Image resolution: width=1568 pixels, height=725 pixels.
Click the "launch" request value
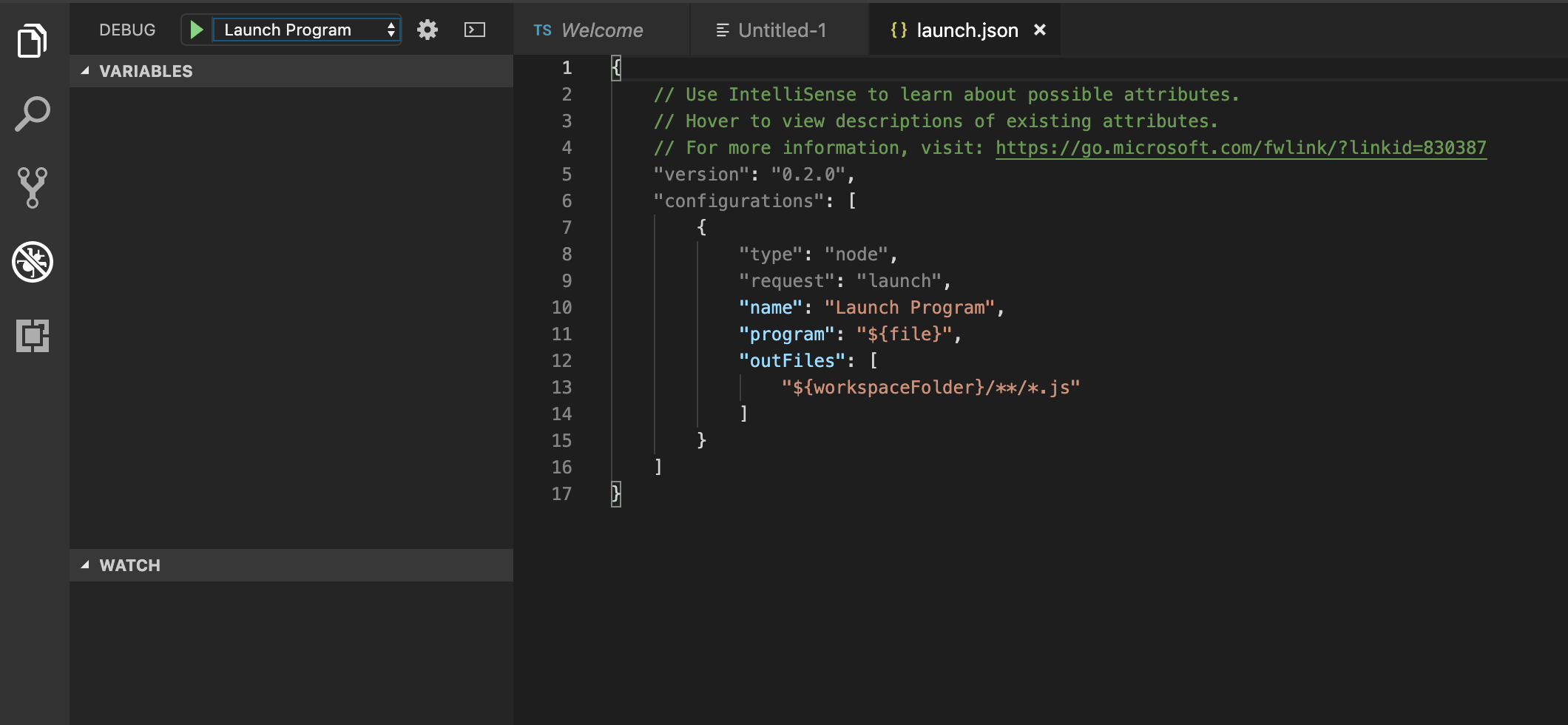point(899,281)
